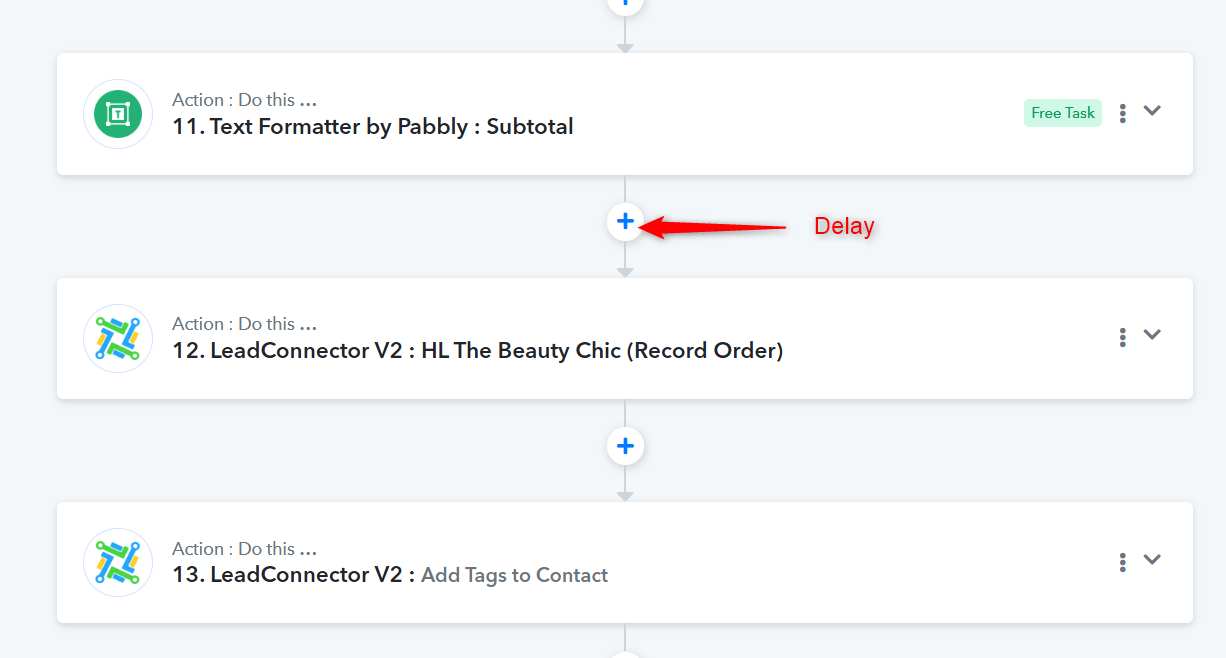
Task: Click the title '12. LeadConnector V2 : HL The Beauty Chic'
Action: 477,351
